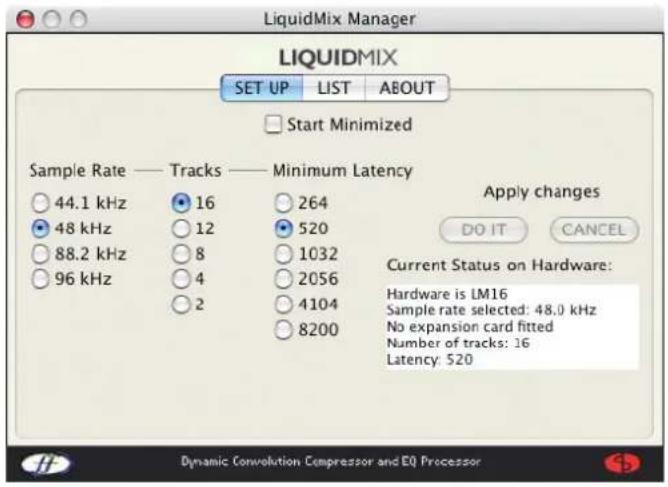The image size is (668, 487).
Task: Zoom the LiquidMix Manager window
Action: click(x=78, y=19)
